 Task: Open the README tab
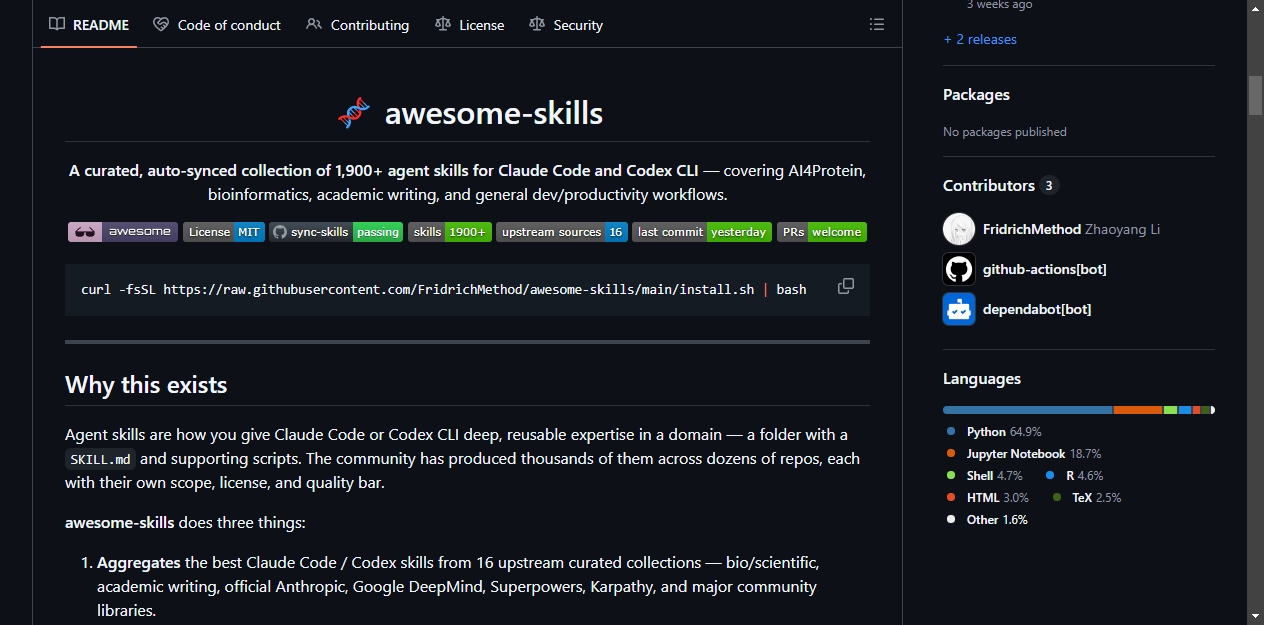point(89,24)
